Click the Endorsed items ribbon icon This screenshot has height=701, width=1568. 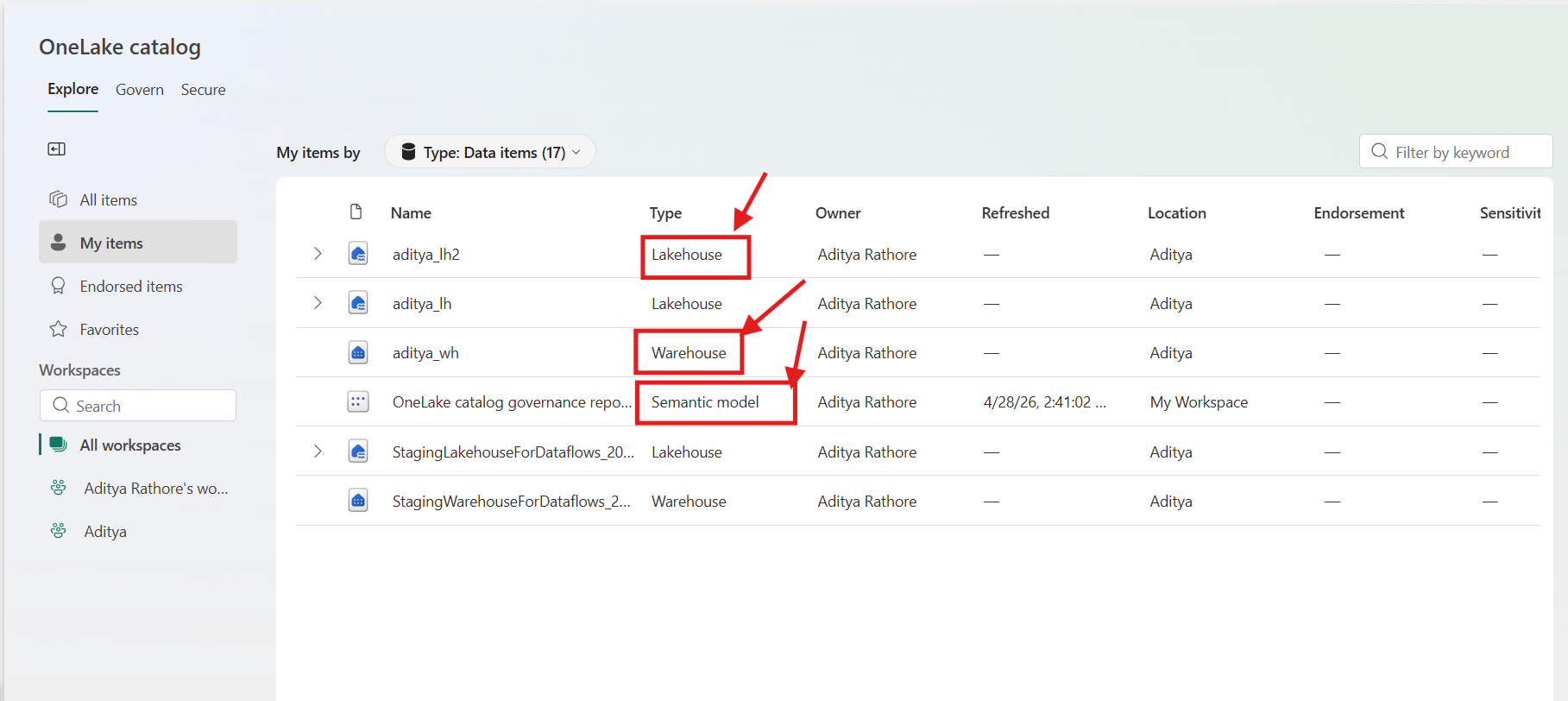click(x=58, y=286)
